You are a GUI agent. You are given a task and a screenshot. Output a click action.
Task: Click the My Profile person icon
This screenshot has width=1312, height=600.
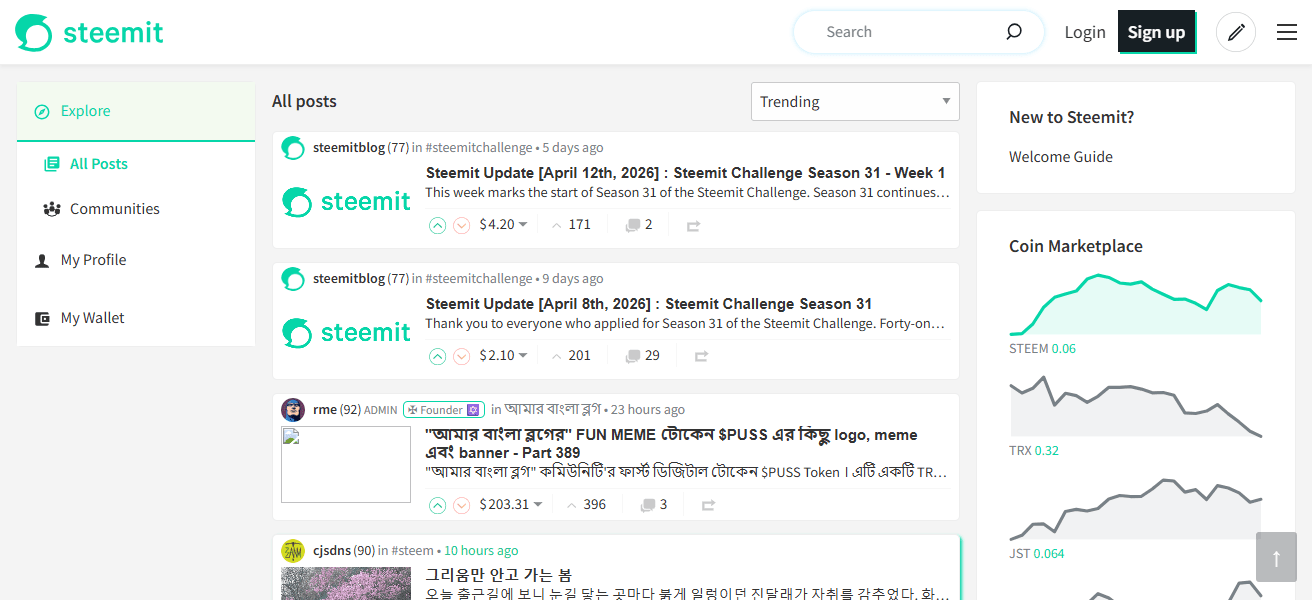pos(42,260)
